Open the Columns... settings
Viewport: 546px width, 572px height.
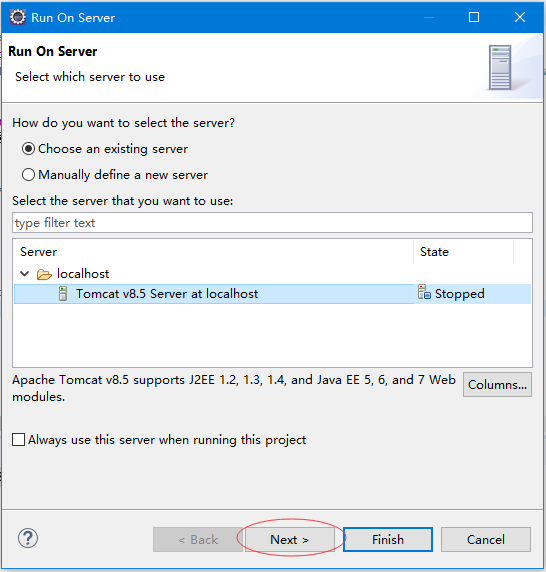click(x=497, y=384)
